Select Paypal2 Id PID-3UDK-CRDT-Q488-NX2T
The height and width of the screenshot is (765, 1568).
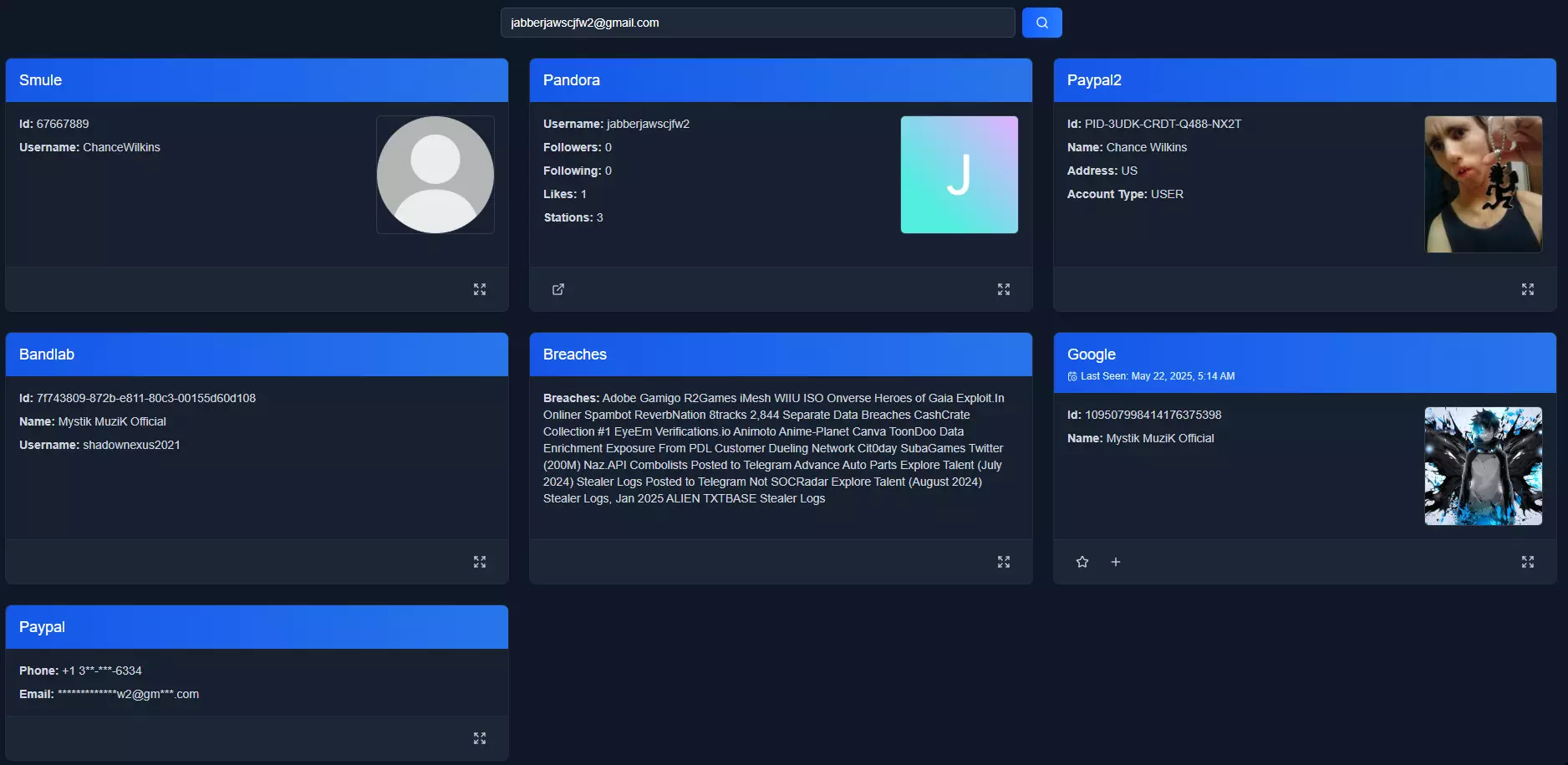[1163, 124]
